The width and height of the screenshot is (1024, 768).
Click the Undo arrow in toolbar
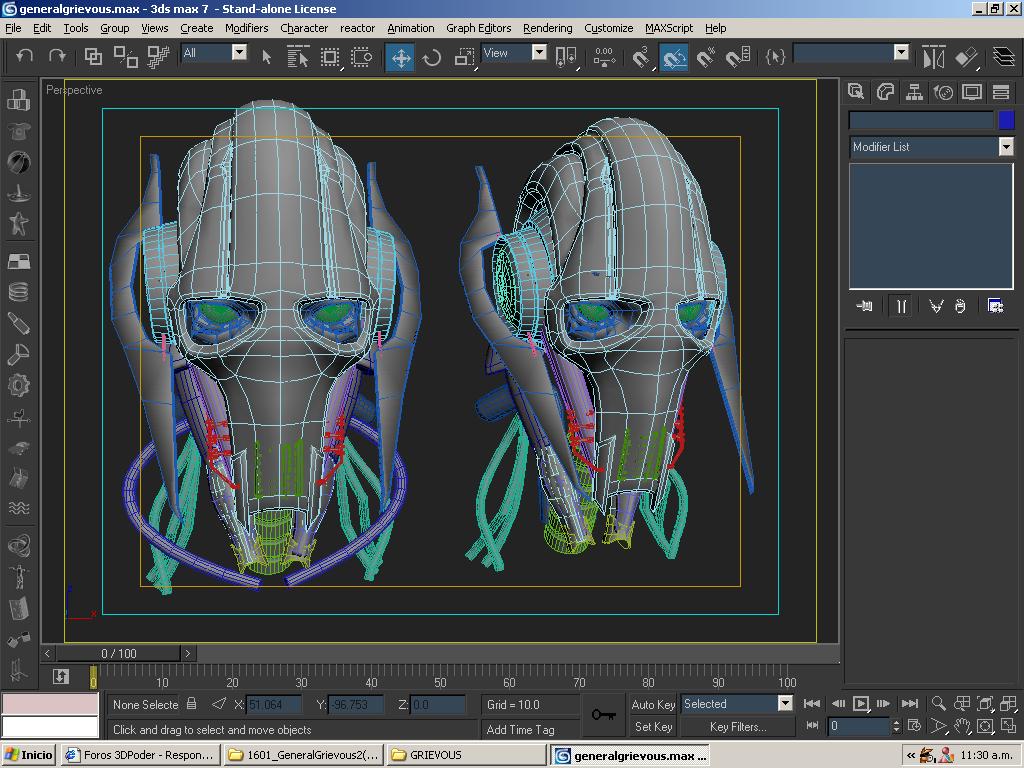point(25,57)
